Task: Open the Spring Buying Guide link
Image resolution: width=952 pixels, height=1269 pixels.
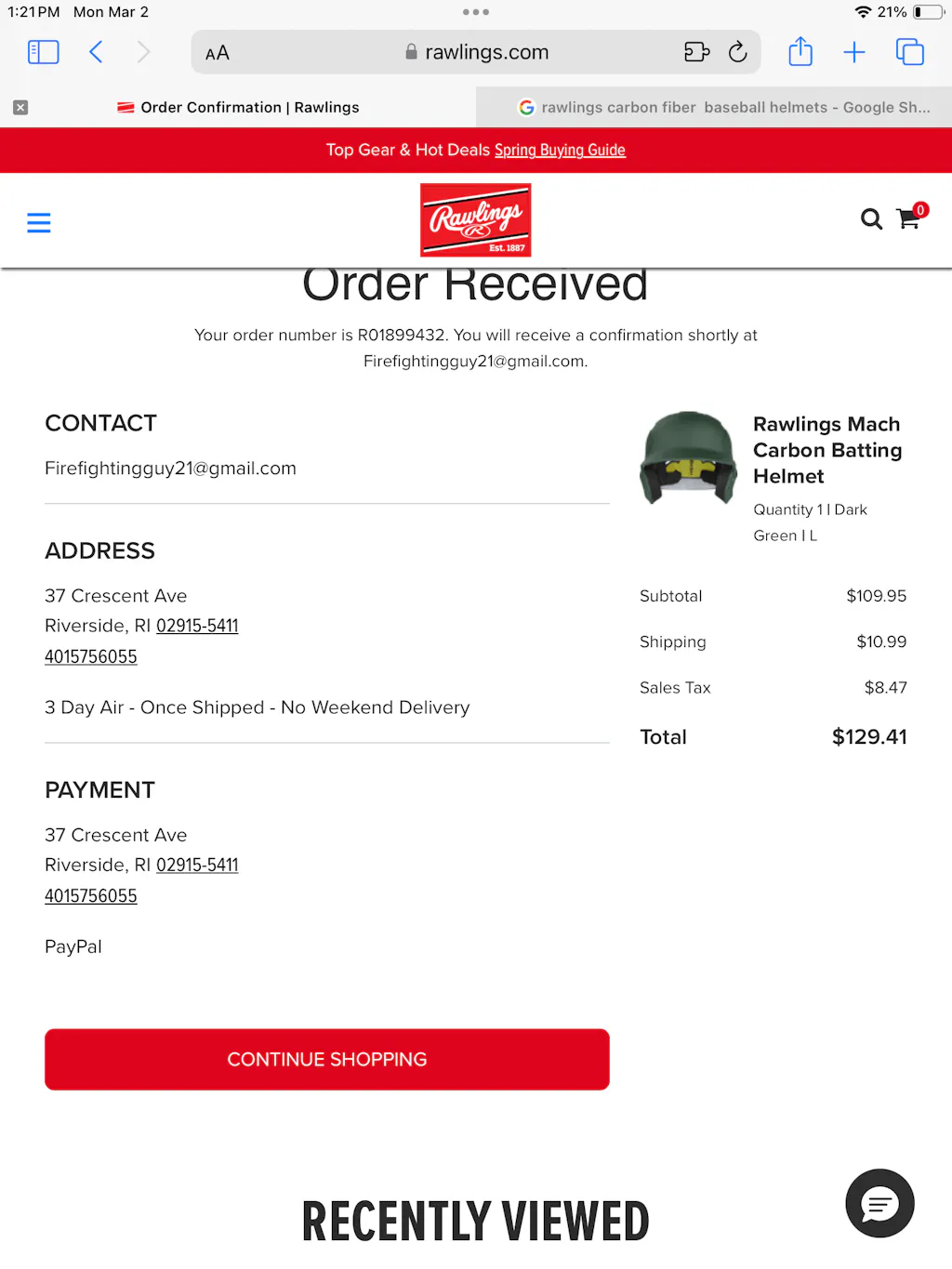Action: click(x=560, y=151)
